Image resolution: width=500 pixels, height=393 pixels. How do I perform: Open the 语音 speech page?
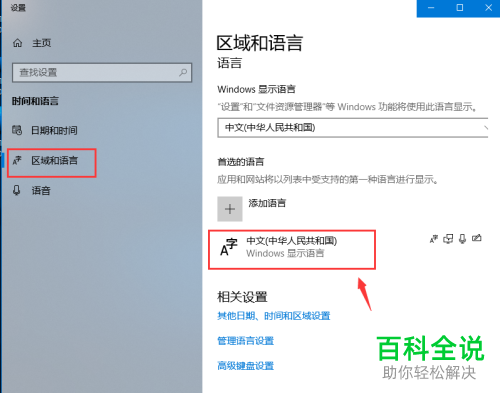[x=41, y=191]
